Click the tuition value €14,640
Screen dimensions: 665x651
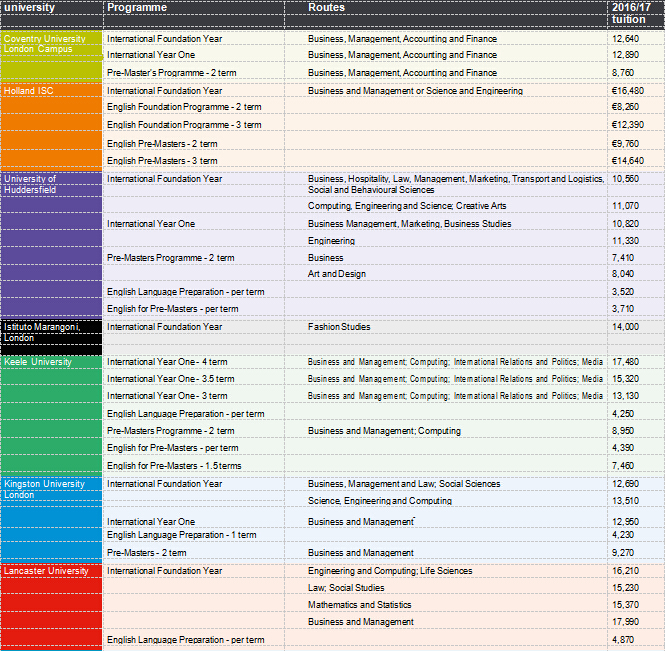628,161
